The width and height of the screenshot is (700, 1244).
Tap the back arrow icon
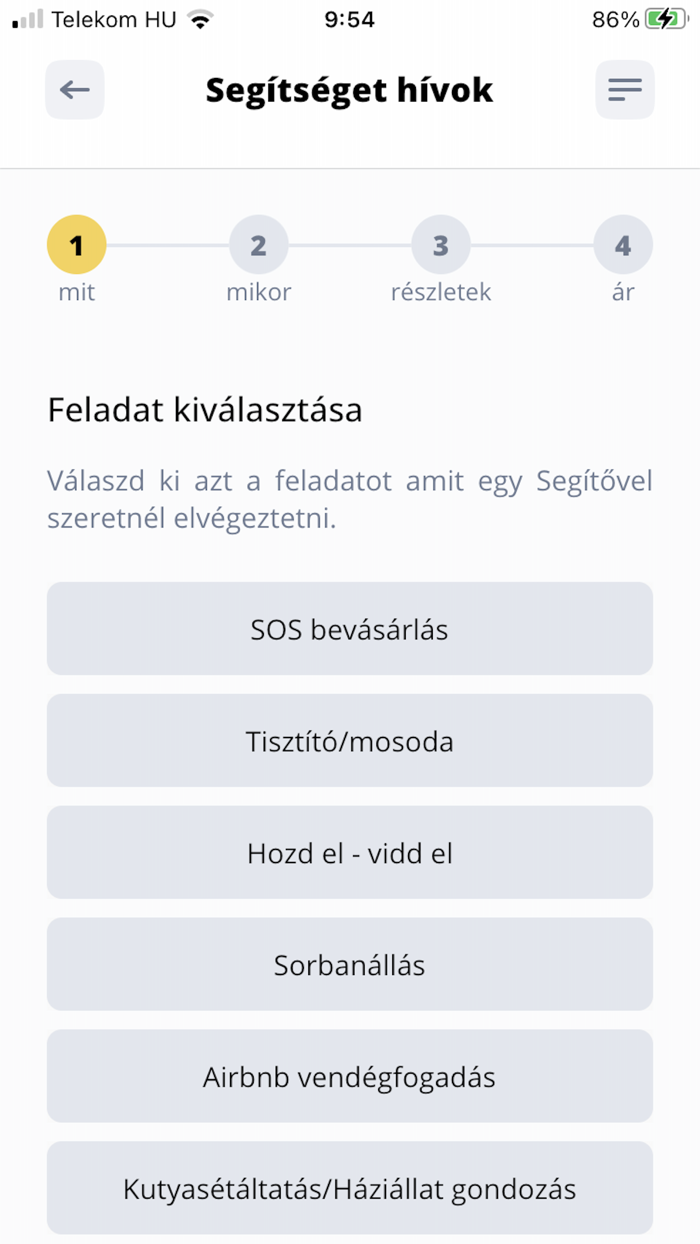click(74, 90)
